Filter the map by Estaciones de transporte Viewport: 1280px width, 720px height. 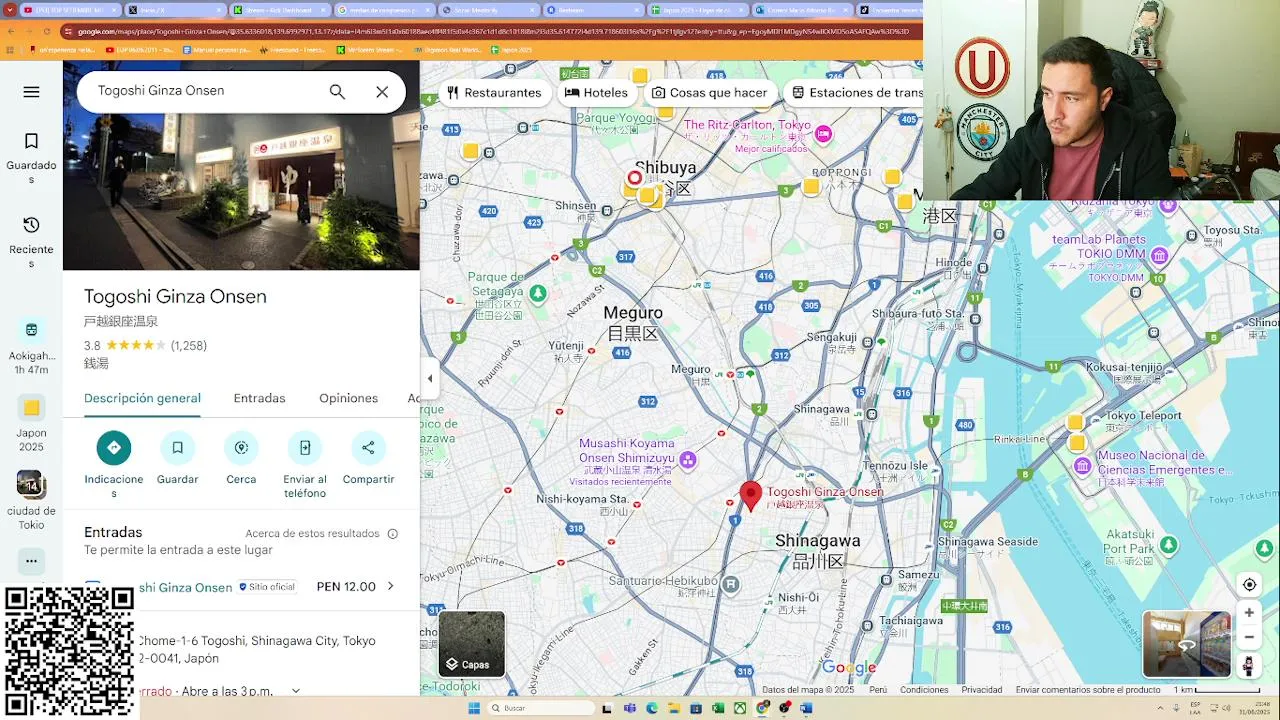(853, 92)
